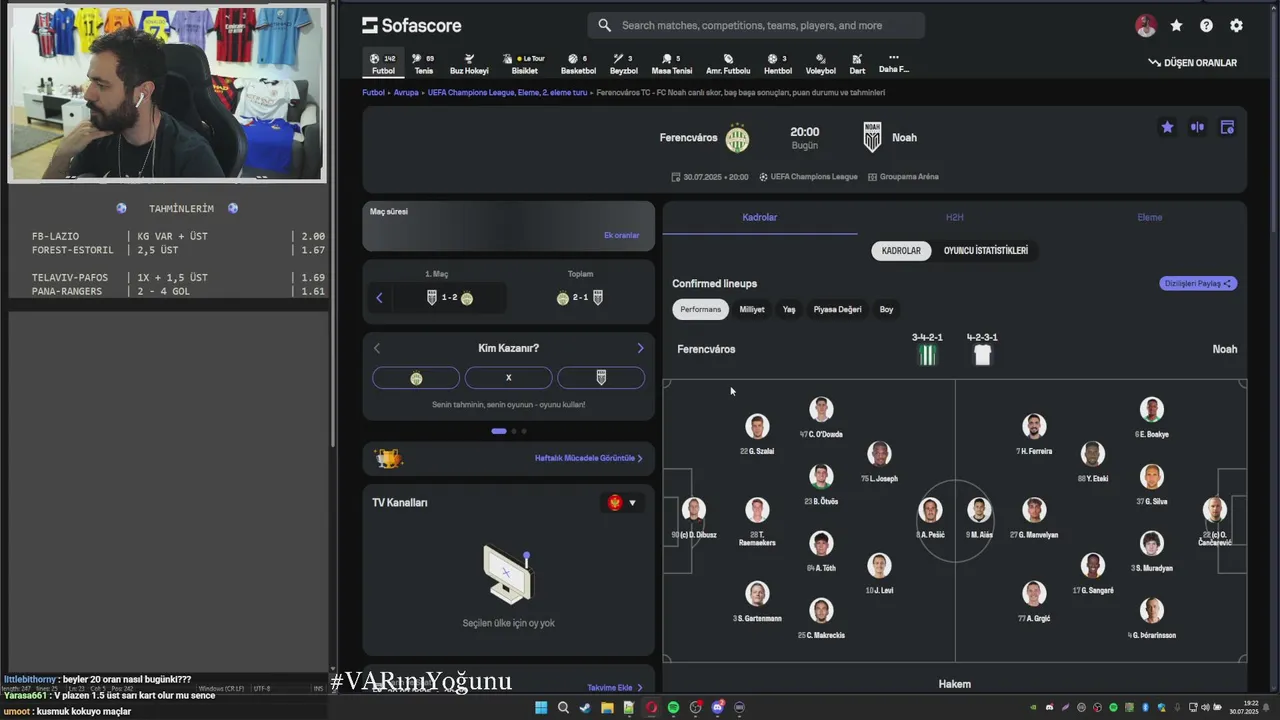Open goalkeeper D. Dibusz on pitch
The width and height of the screenshot is (1280, 720).
(x=694, y=517)
